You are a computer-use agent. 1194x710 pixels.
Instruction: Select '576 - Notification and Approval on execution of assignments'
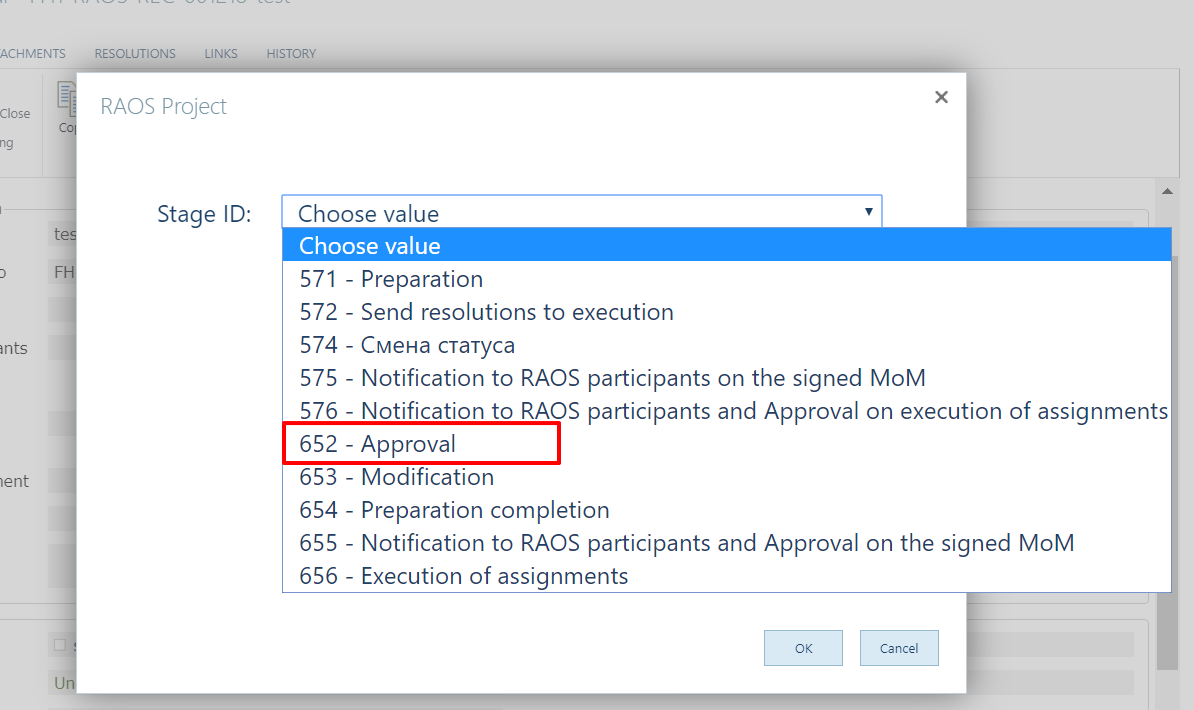point(726,411)
